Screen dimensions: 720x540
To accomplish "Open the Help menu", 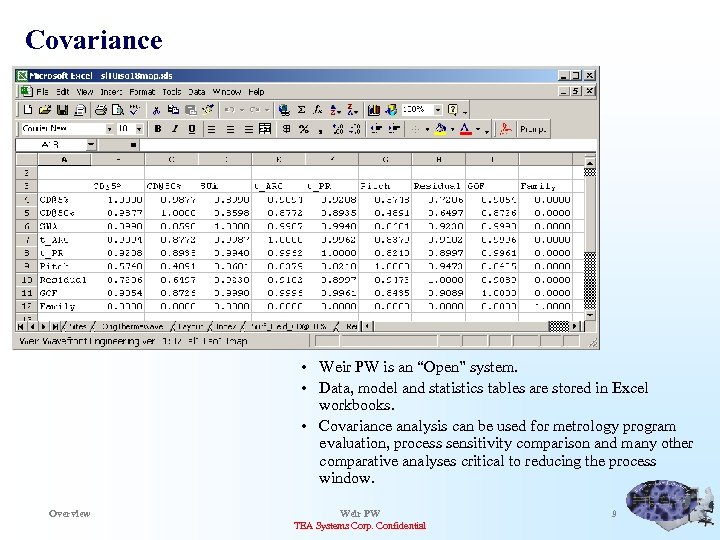I will (x=256, y=92).
